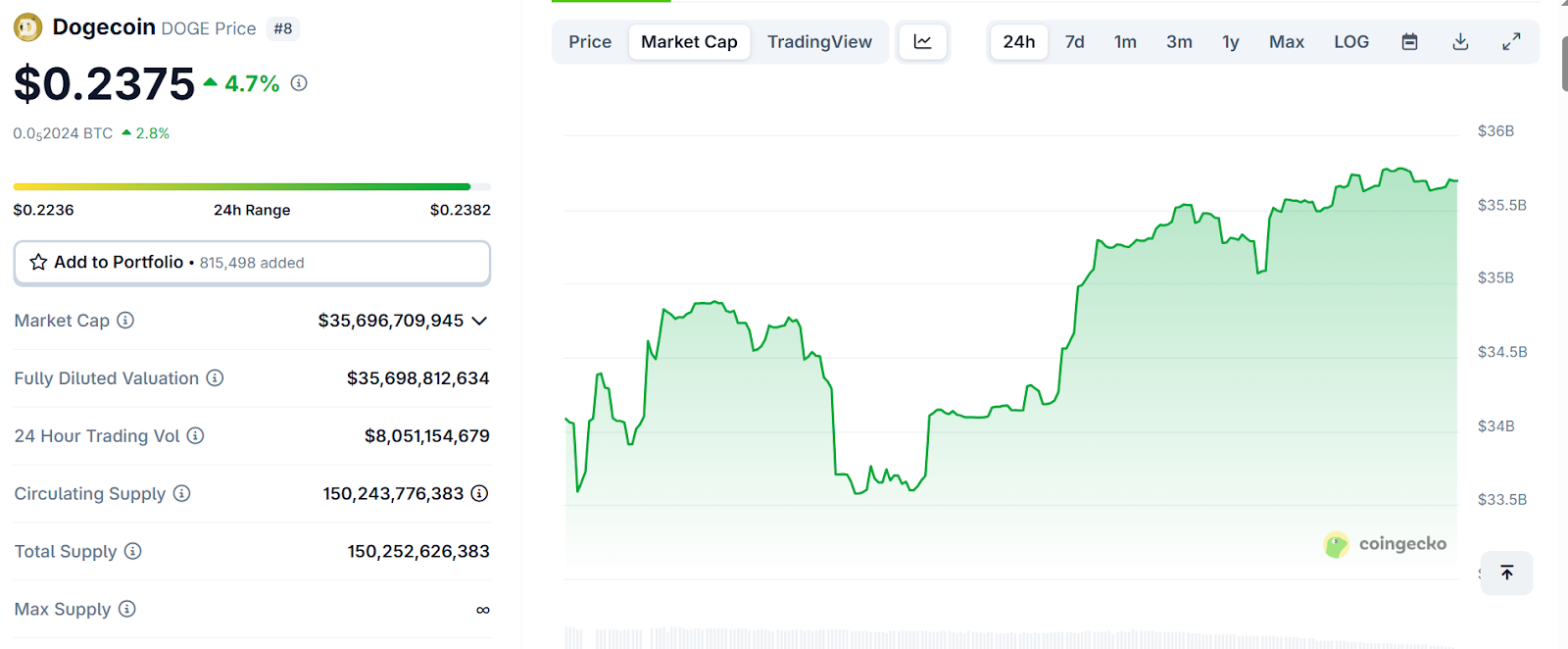The image size is (1568, 649).
Task: Click the #8 rank badge
Action: click(x=283, y=28)
